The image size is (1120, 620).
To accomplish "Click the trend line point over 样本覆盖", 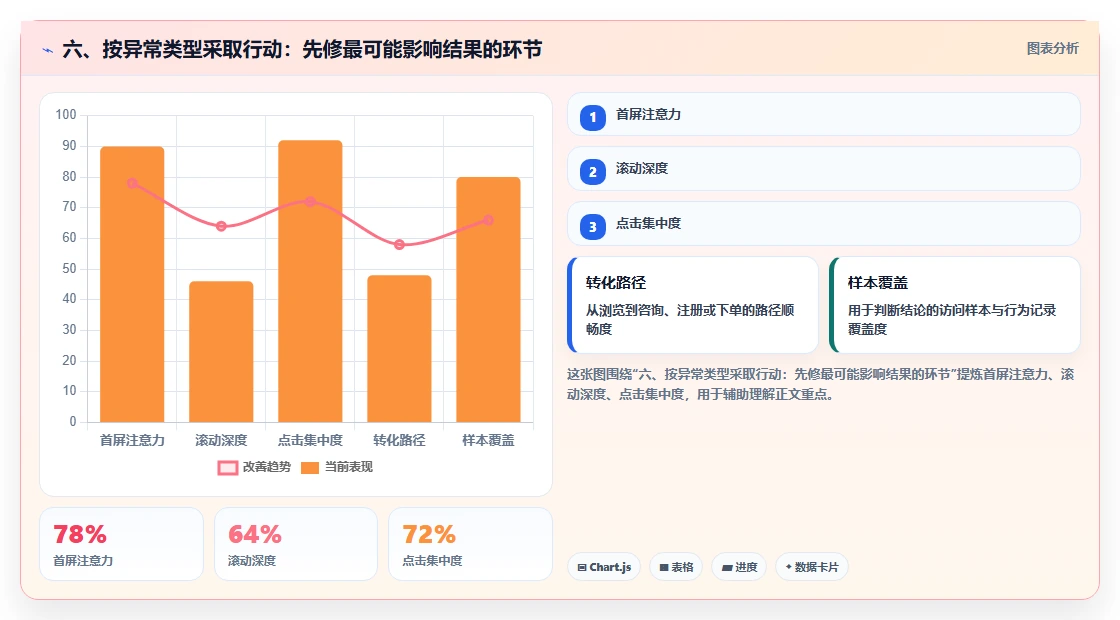I will pos(489,220).
